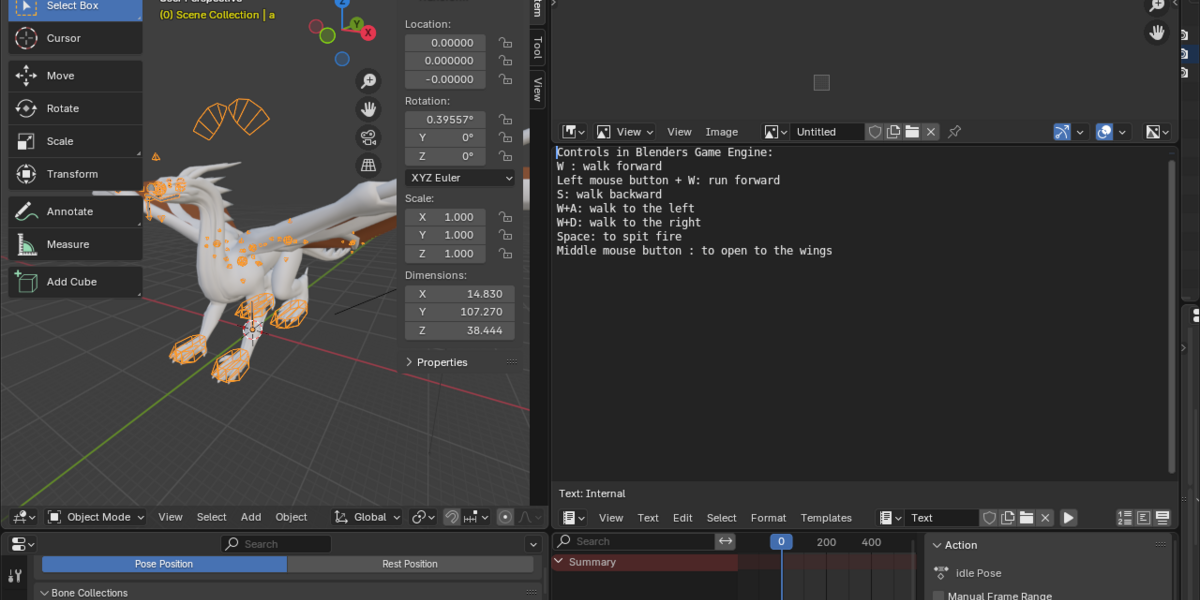The image size is (1200, 600).
Task: Select the Transform tool
Action: tap(75, 174)
